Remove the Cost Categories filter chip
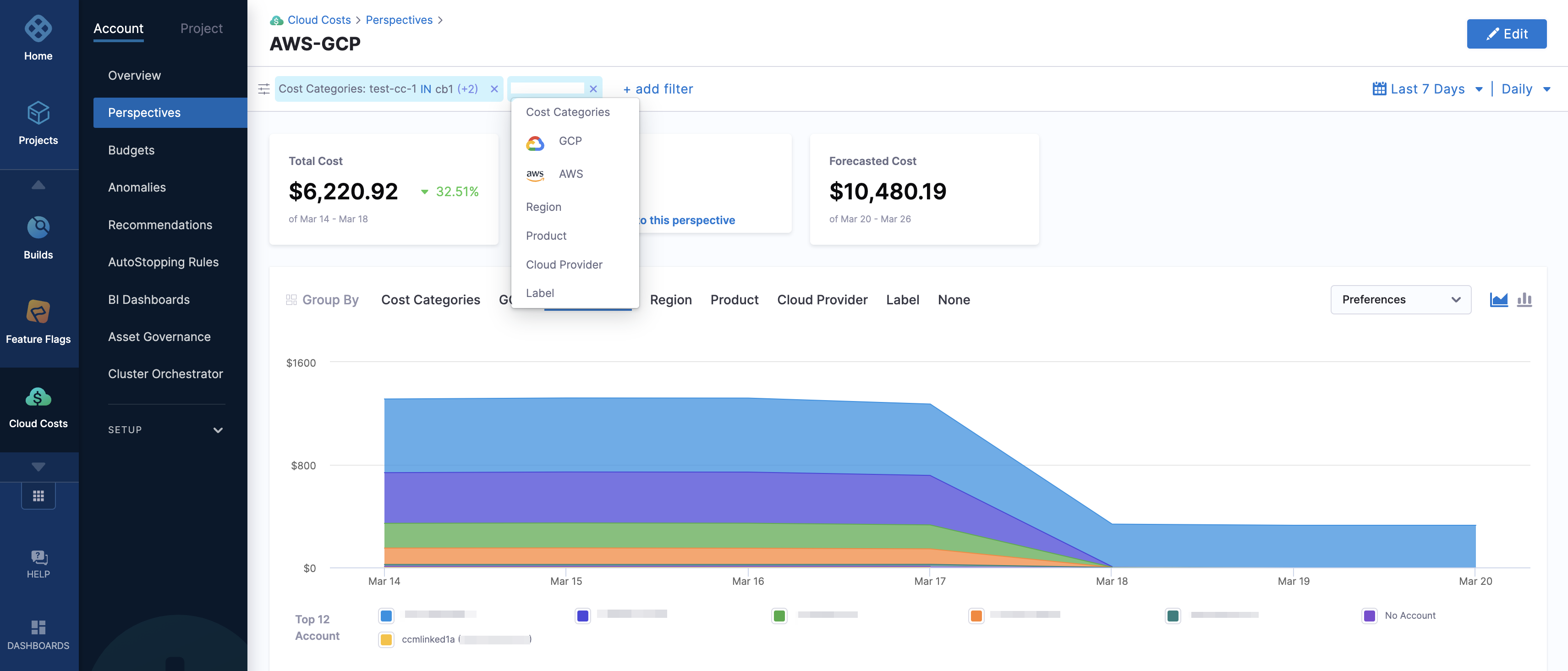The width and height of the screenshot is (1568, 671). 494,89
